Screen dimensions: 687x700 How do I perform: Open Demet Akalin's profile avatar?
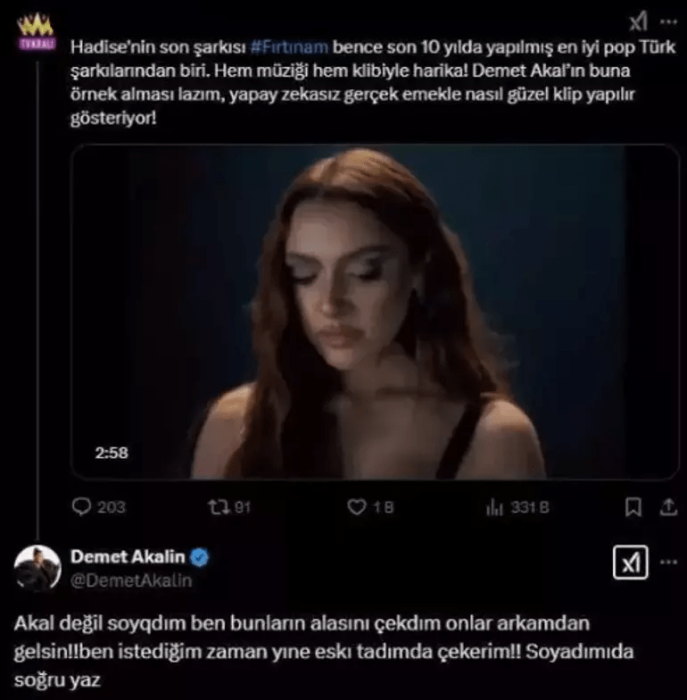[37, 568]
